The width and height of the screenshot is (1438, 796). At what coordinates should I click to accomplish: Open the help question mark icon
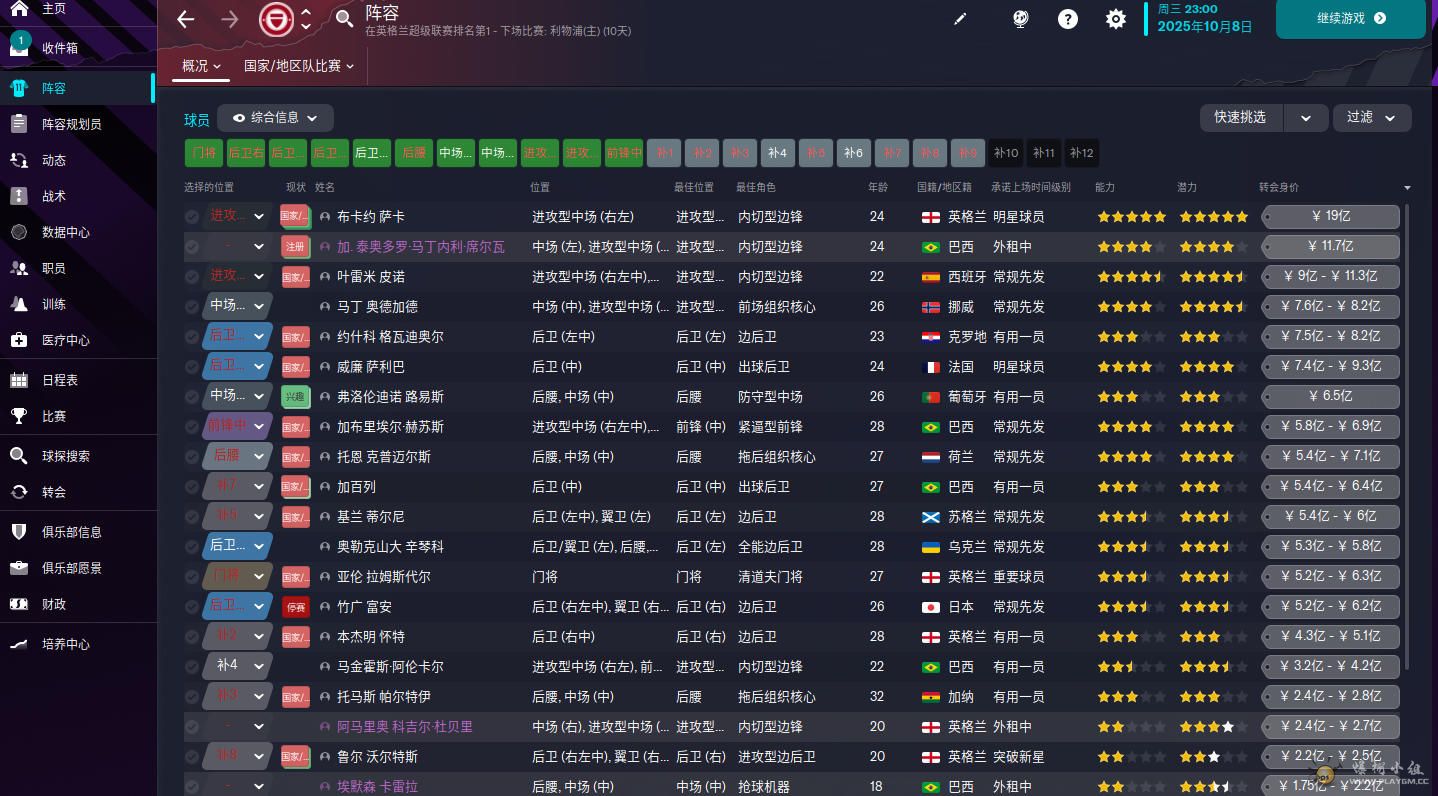1068,19
